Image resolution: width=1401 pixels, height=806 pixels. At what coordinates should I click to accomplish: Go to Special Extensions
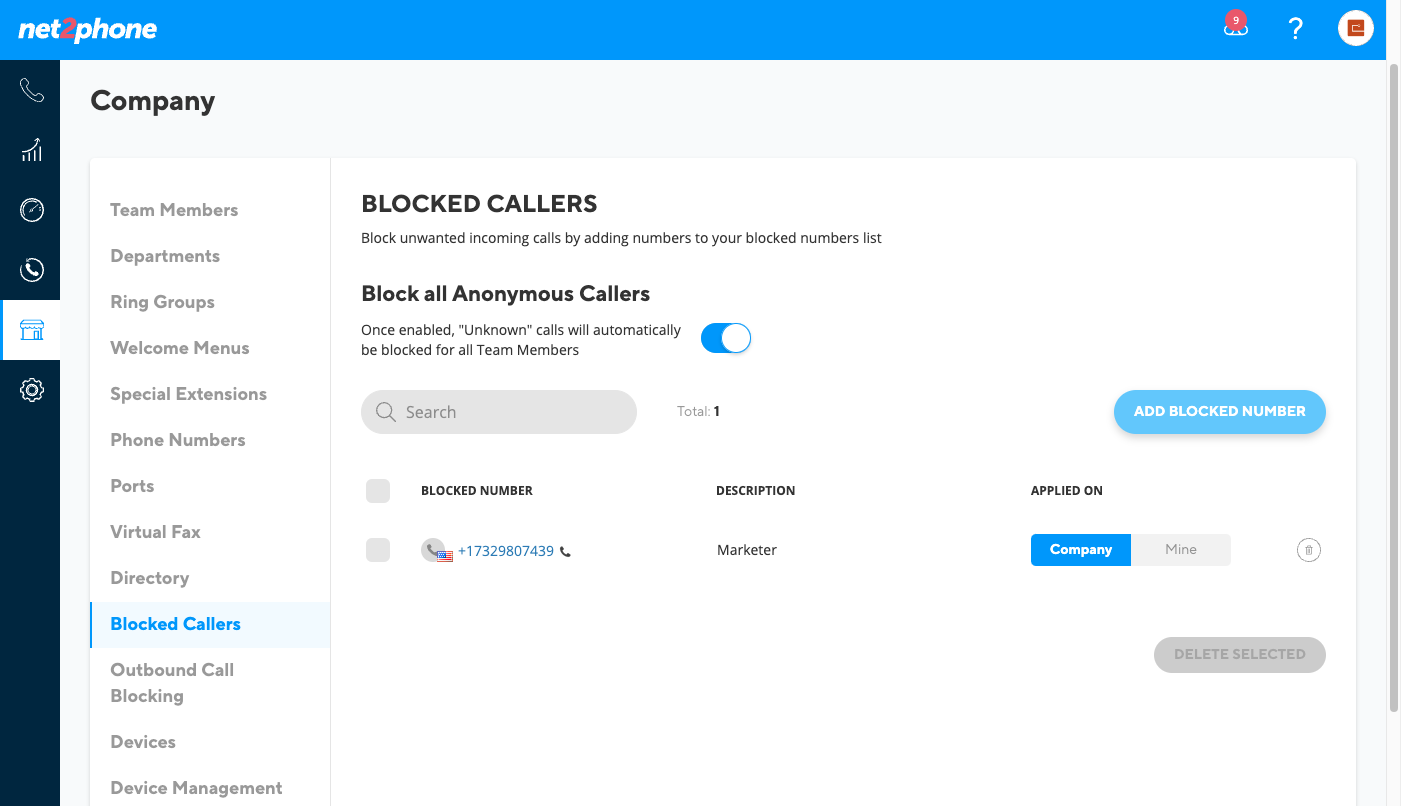[189, 394]
